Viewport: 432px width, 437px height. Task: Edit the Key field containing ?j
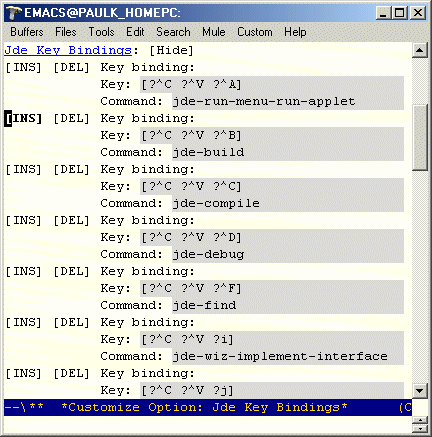272,391
